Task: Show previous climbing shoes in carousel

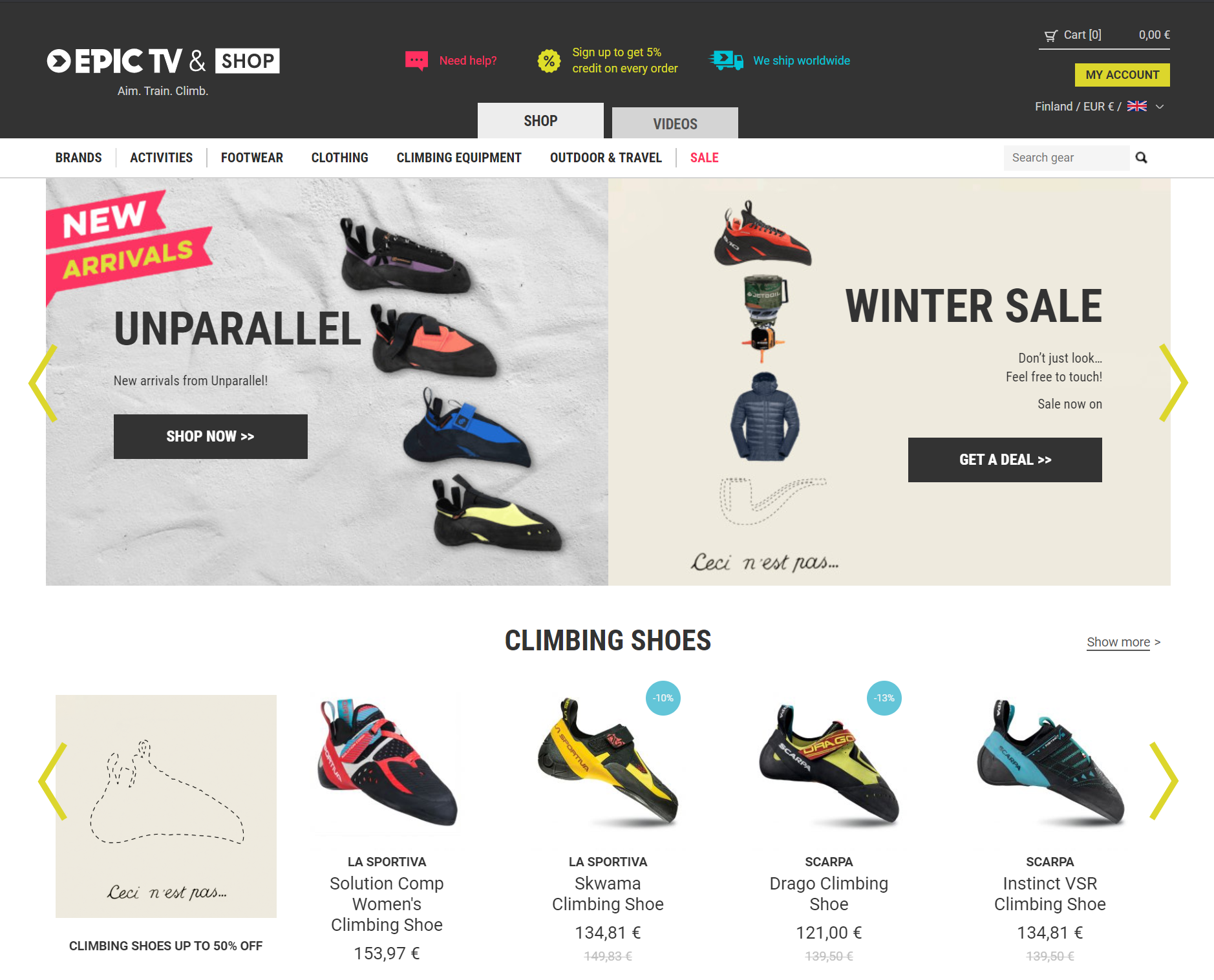Action: 53,781
